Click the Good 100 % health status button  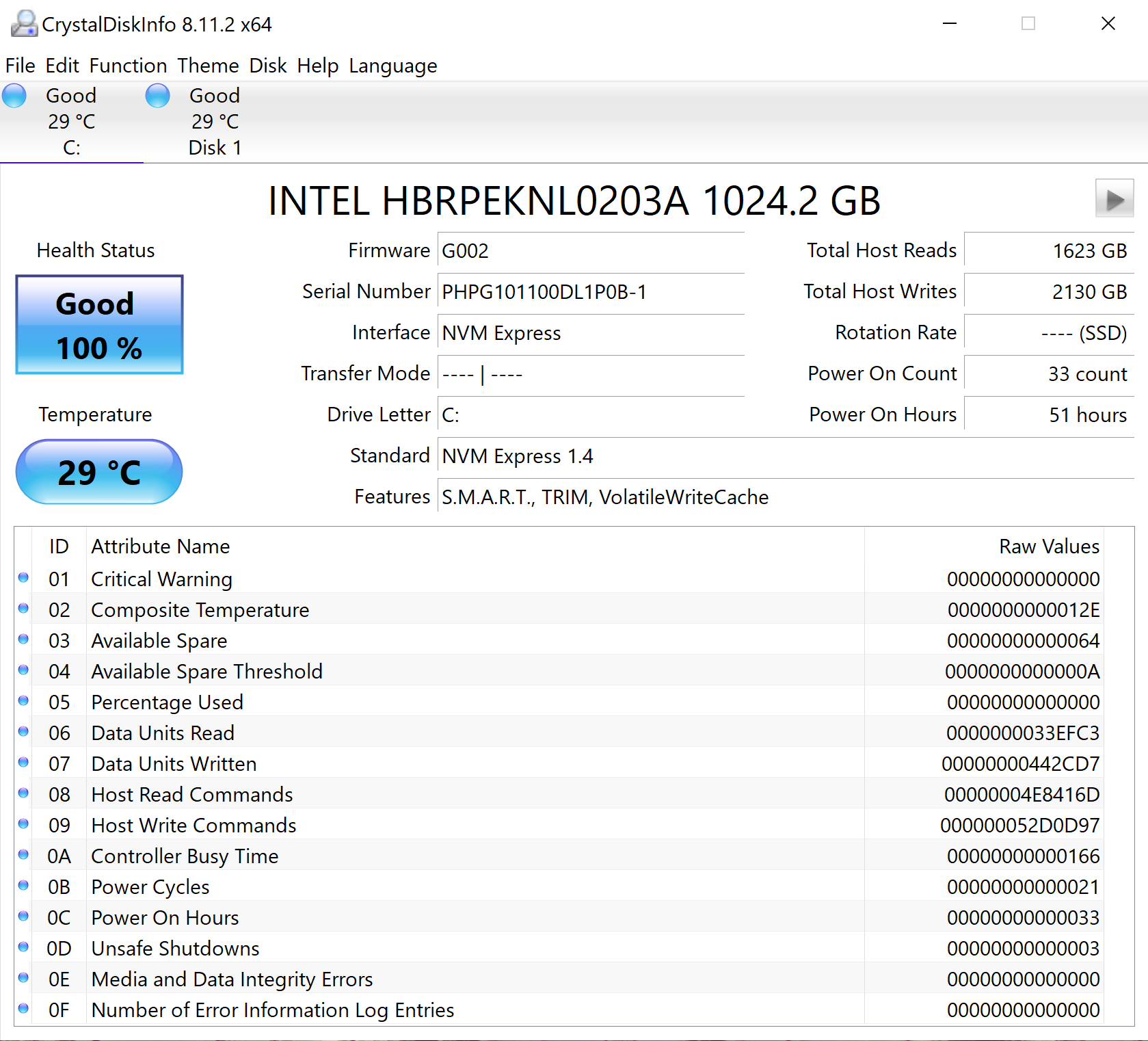pyautogui.click(x=99, y=325)
